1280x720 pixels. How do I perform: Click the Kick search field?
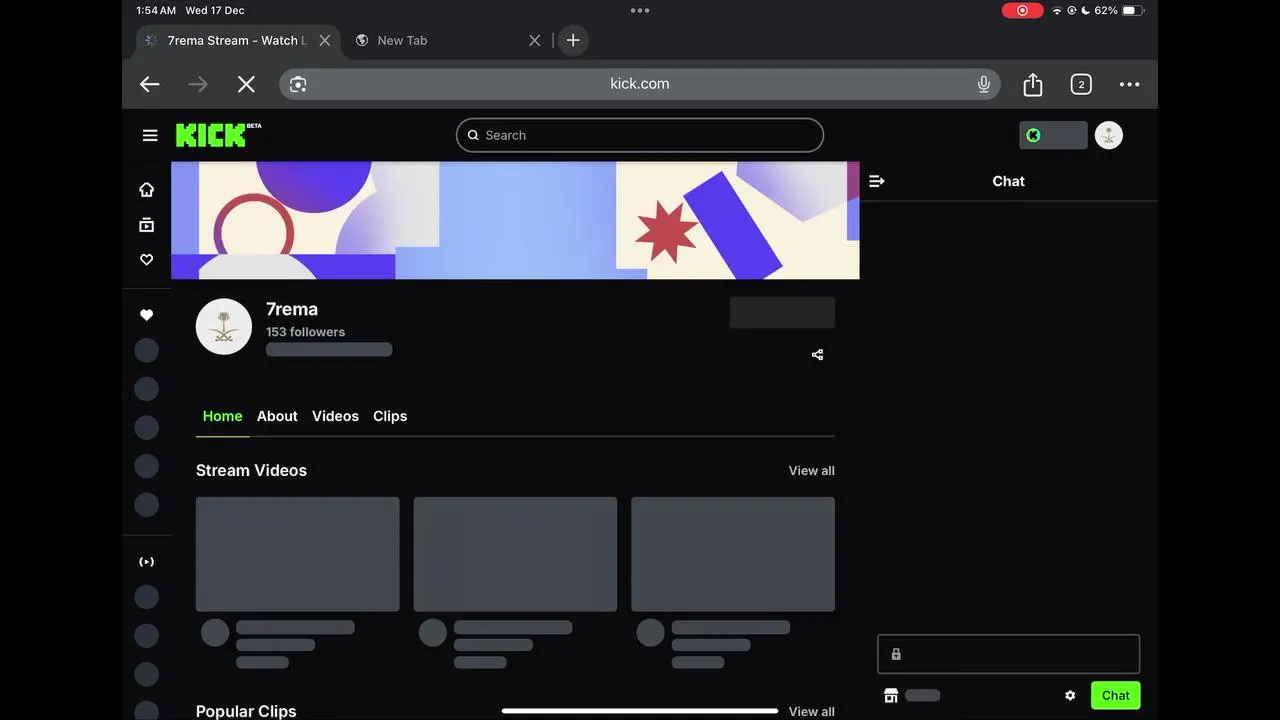pos(640,135)
